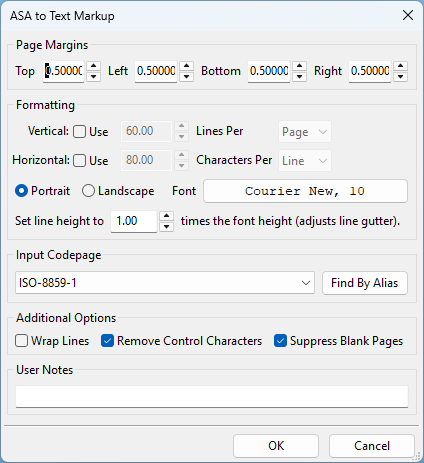
Task: Open the Characters Per Line dropdown
Action: (305, 161)
